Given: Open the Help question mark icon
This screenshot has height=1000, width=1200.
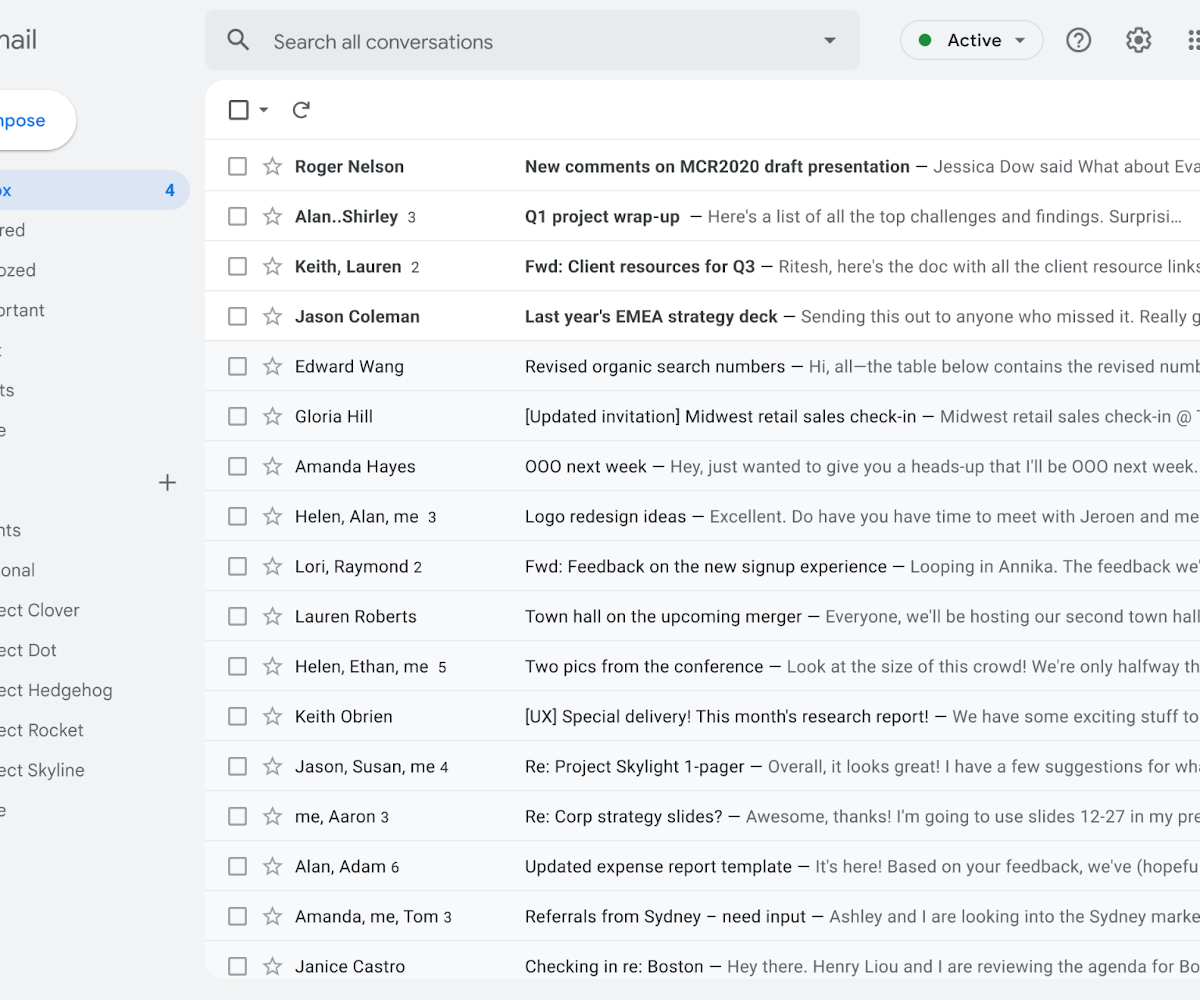Looking at the screenshot, I should pos(1078,40).
